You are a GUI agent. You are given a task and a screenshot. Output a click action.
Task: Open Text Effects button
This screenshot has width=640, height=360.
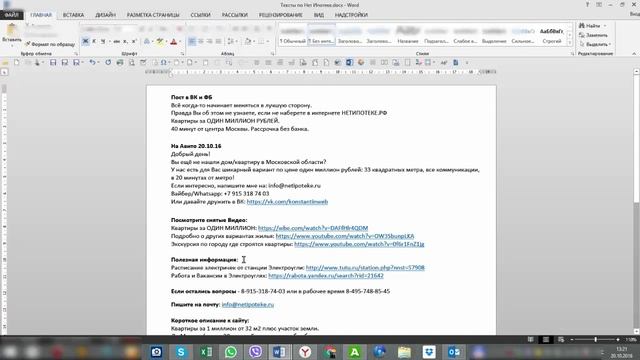[x=147, y=41]
